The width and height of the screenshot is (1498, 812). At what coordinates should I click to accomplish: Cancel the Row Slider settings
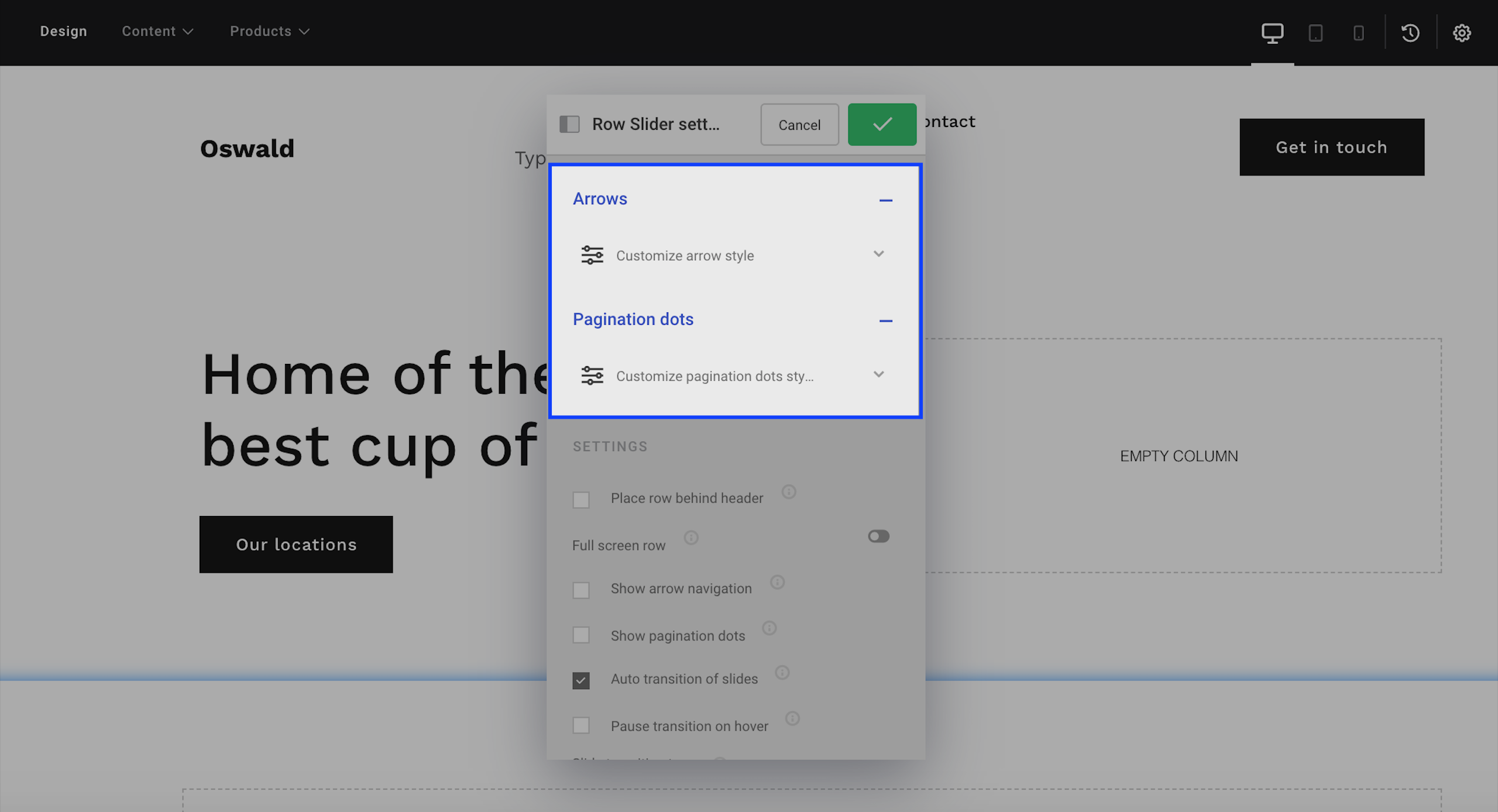point(799,124)
